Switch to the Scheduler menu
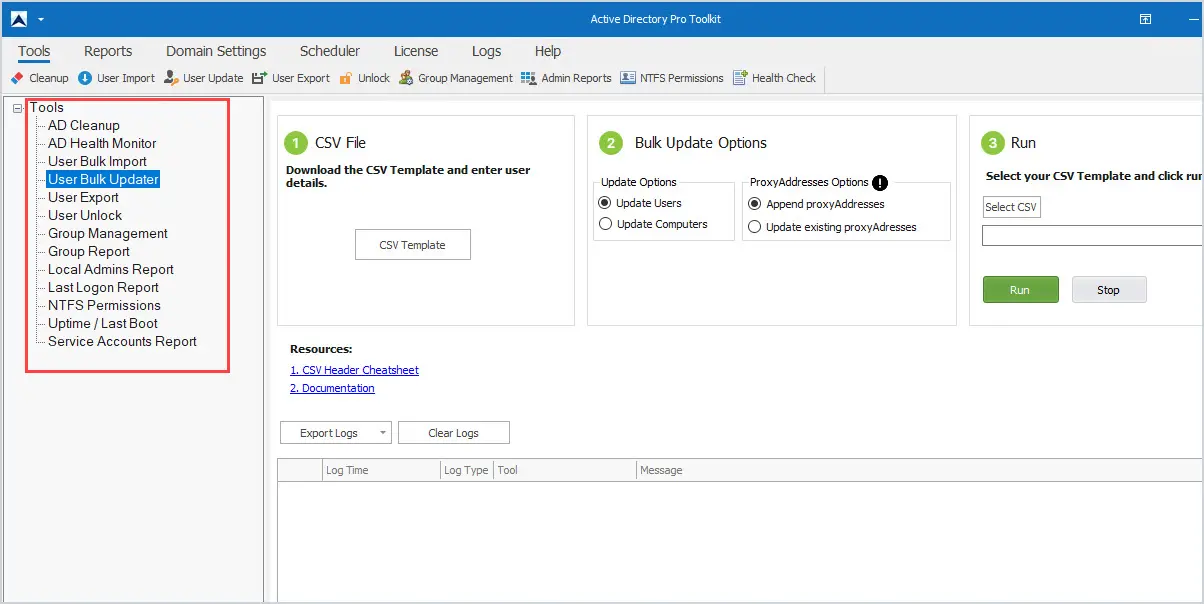Screen dimensions: 1204x604 [x=330, y=51]
